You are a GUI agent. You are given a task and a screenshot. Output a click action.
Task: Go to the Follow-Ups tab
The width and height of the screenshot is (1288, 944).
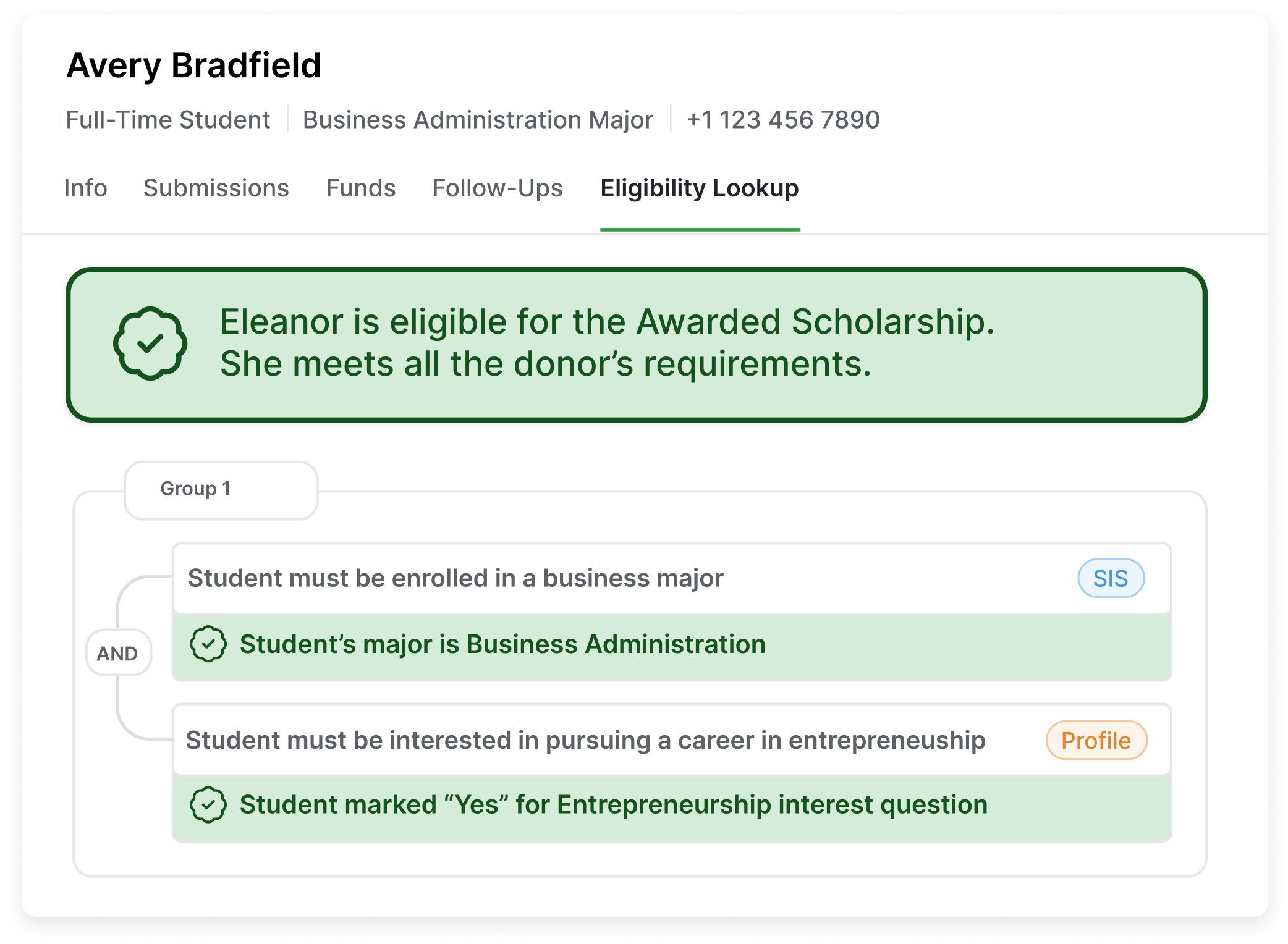(498, 188)
